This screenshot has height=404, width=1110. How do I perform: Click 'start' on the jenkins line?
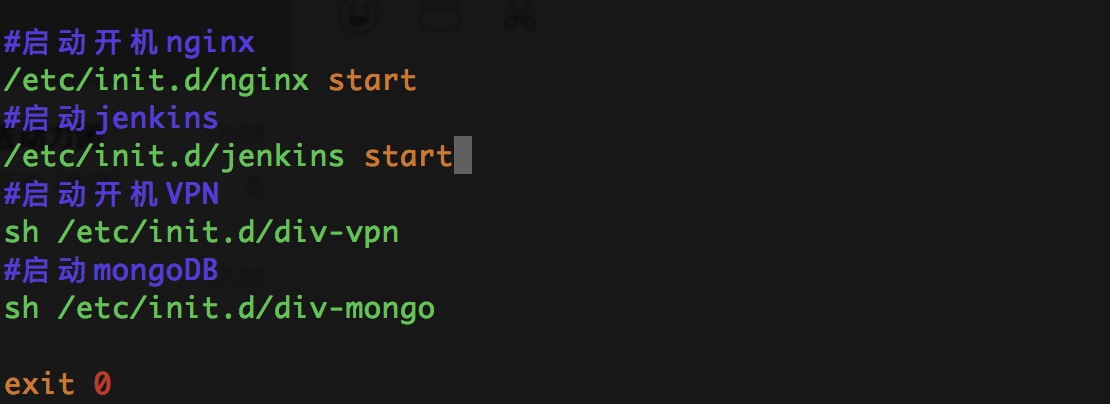click(x=408, y=156)
